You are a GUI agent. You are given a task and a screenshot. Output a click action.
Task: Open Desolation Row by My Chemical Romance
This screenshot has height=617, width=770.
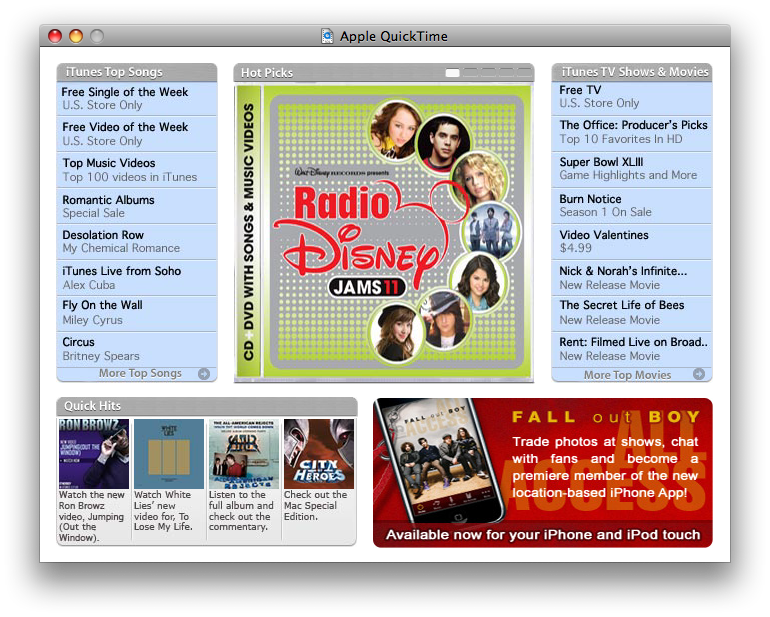pyautogui.click(x=137, y=242)
